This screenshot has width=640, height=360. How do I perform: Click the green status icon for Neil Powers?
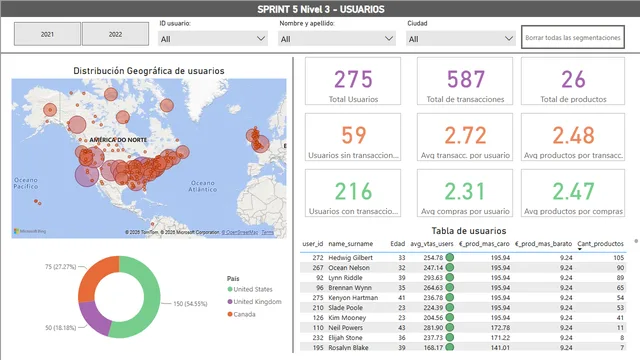click(x=449, y=328)
